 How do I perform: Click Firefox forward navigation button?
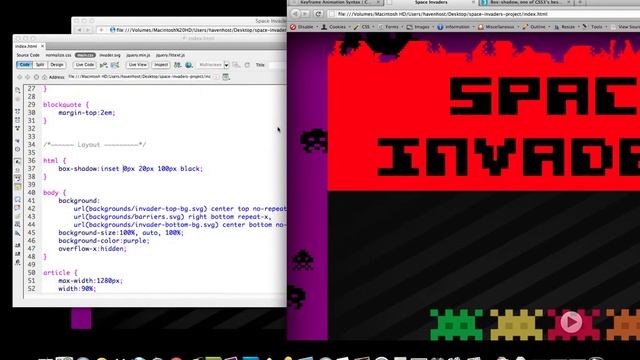tap(305, 13)
